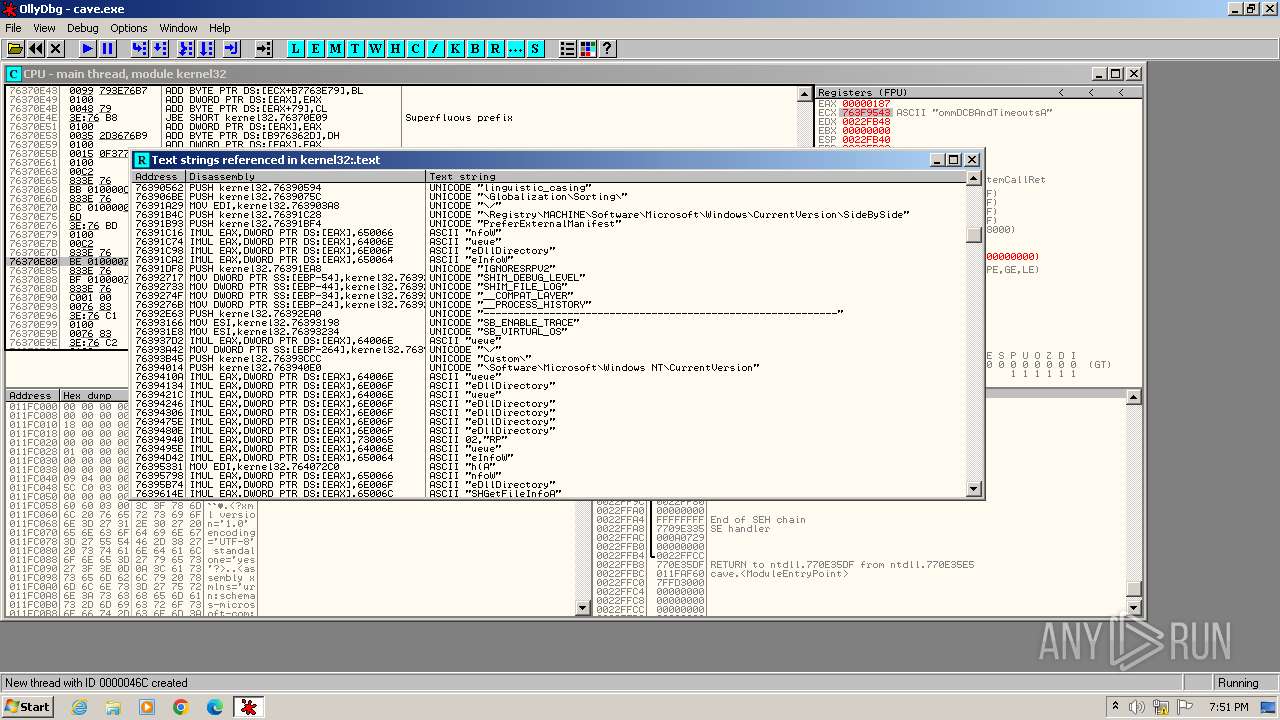1280x720 pixels.
Task: Click the disassembly pane scroll up arrow
Action: tap(805, 94)
